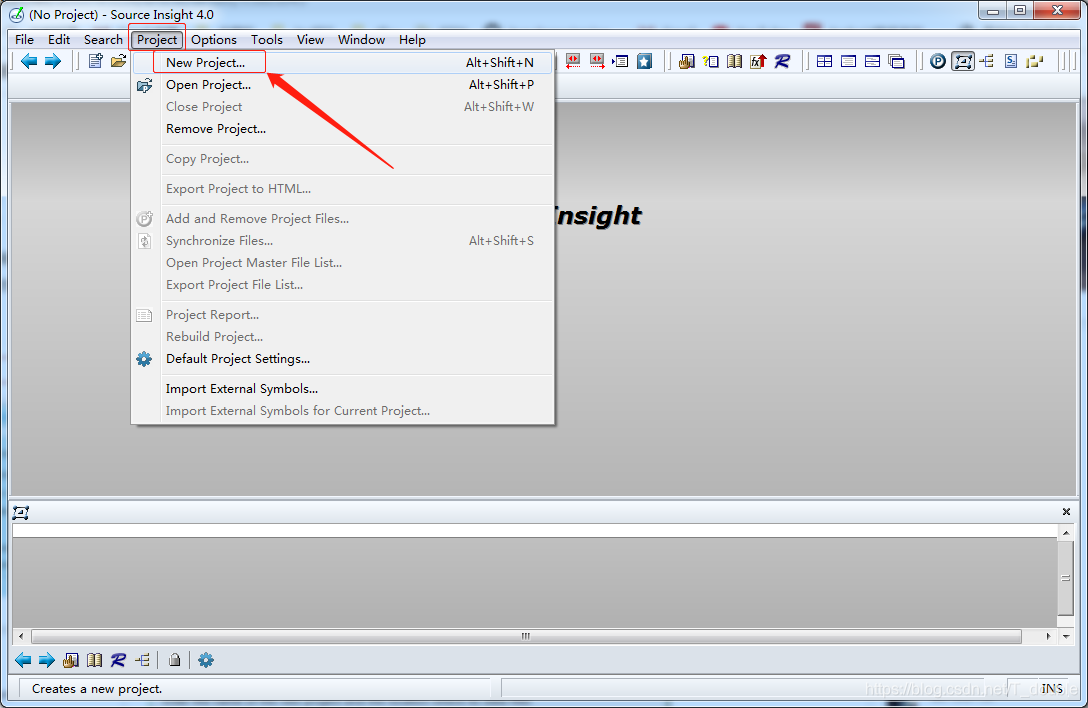Click the Open File folder icon in top toolbar
1088x708 pixels.
(119, 61)
